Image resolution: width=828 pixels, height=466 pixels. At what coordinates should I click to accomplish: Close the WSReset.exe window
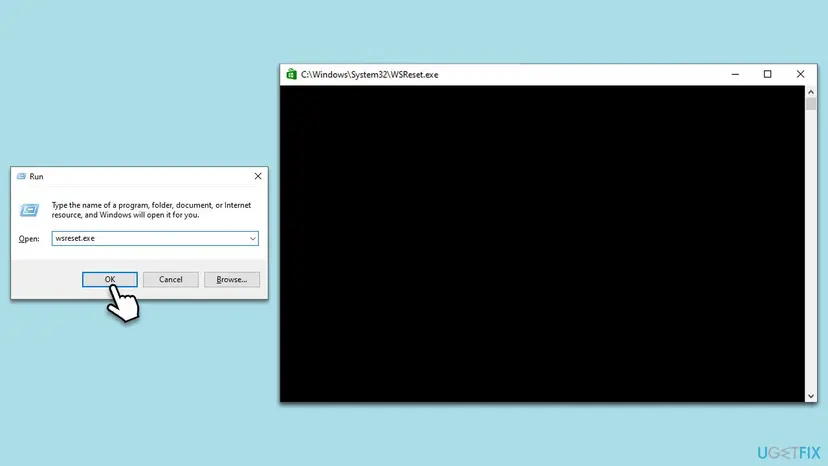(x=800, y=74)
